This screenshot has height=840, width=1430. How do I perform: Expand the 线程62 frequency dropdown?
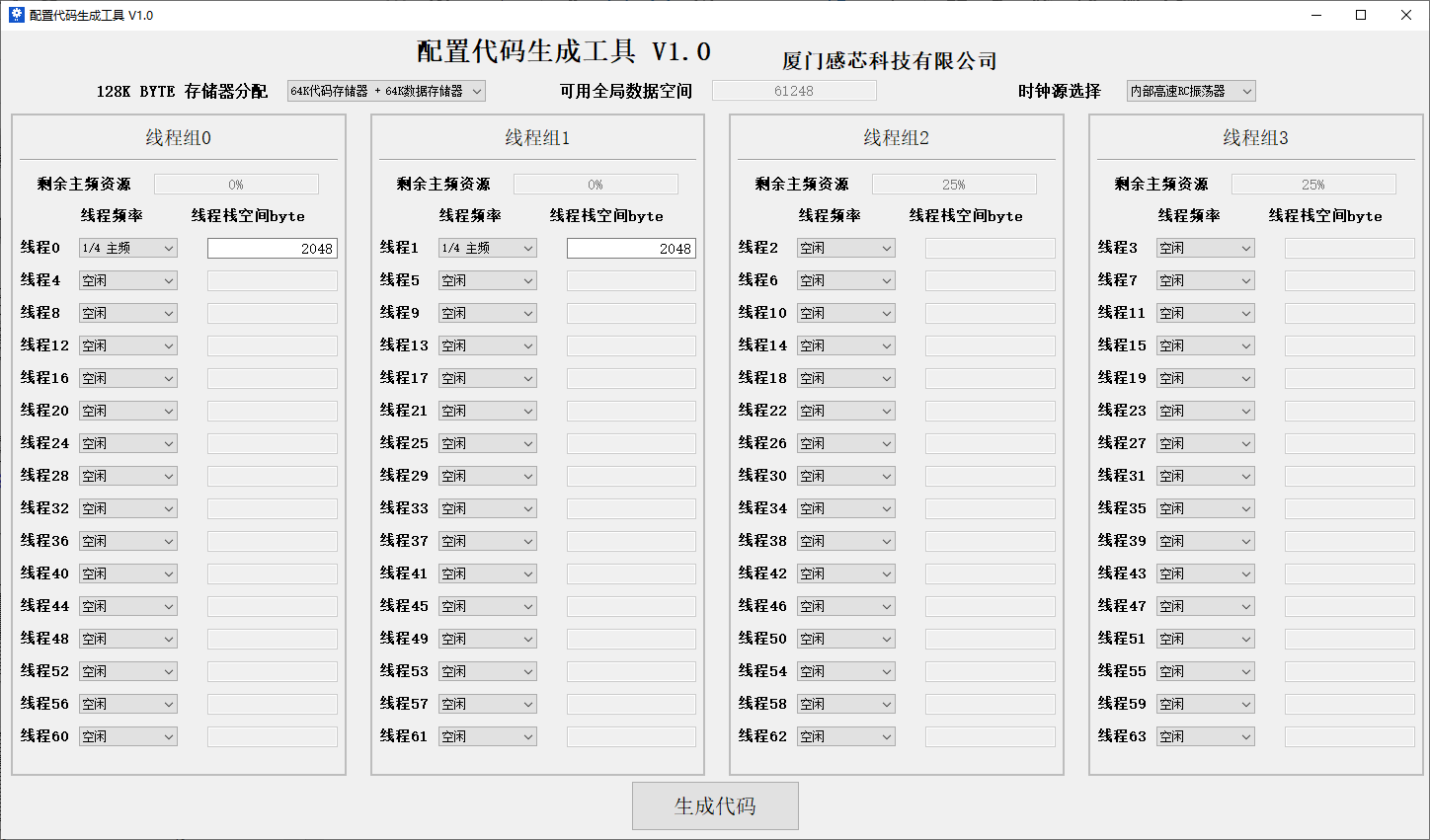pyautogui.click(x=846, y=736)
